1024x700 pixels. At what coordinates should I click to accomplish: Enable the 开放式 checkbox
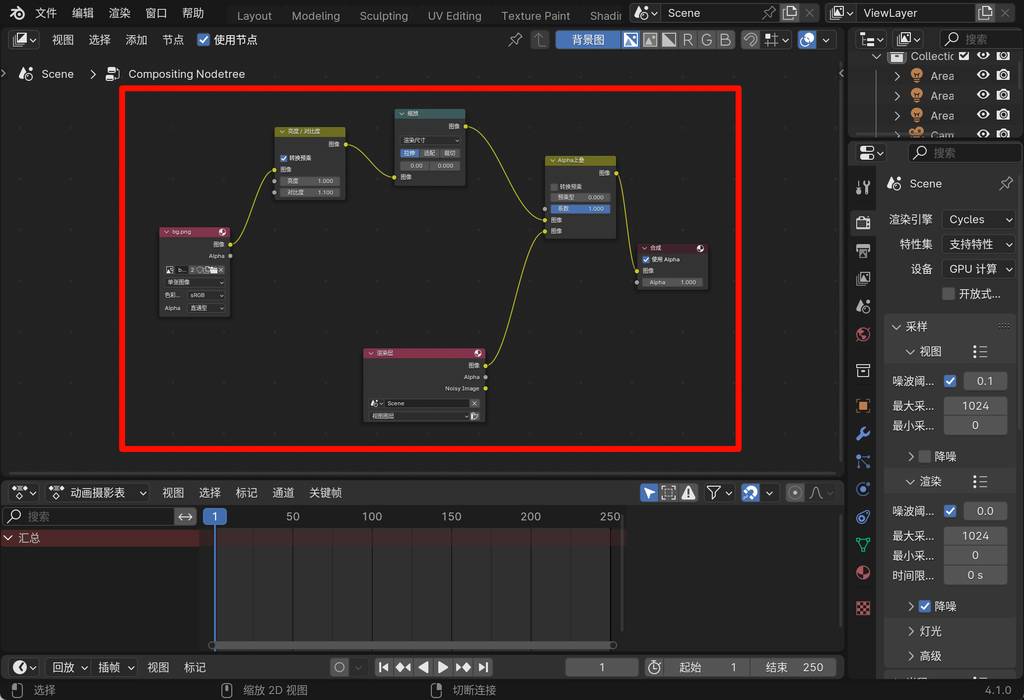tap(949, 294)
